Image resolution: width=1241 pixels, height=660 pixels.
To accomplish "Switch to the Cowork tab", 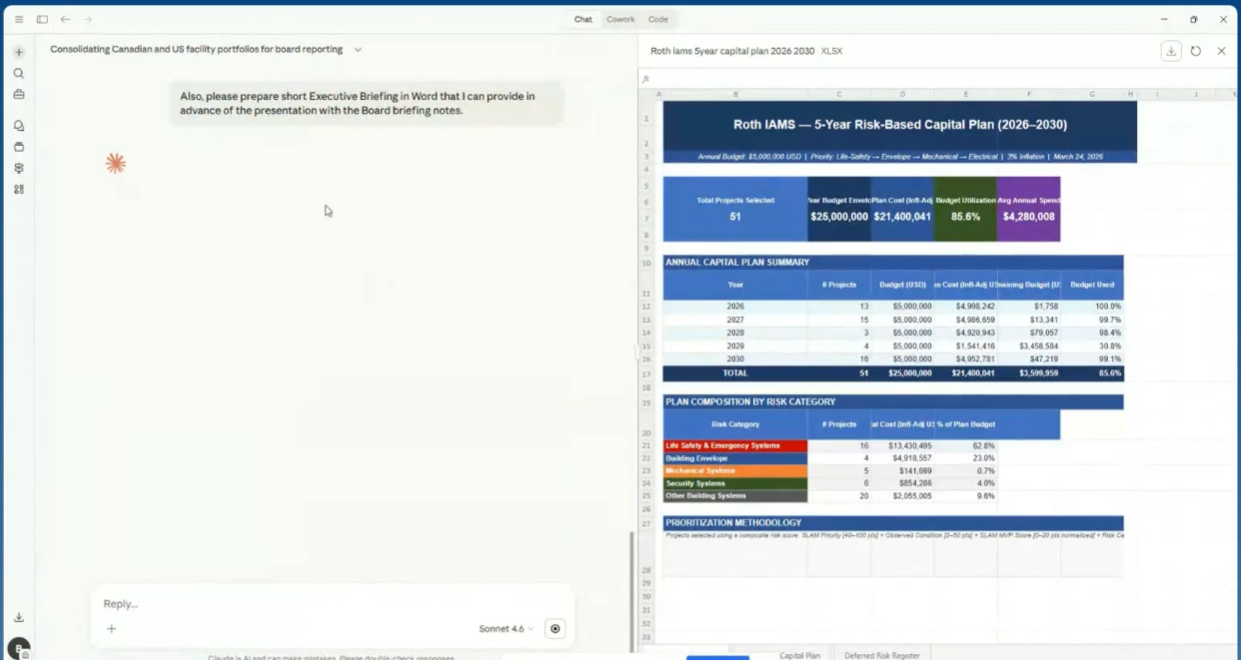I will point(620,19).
